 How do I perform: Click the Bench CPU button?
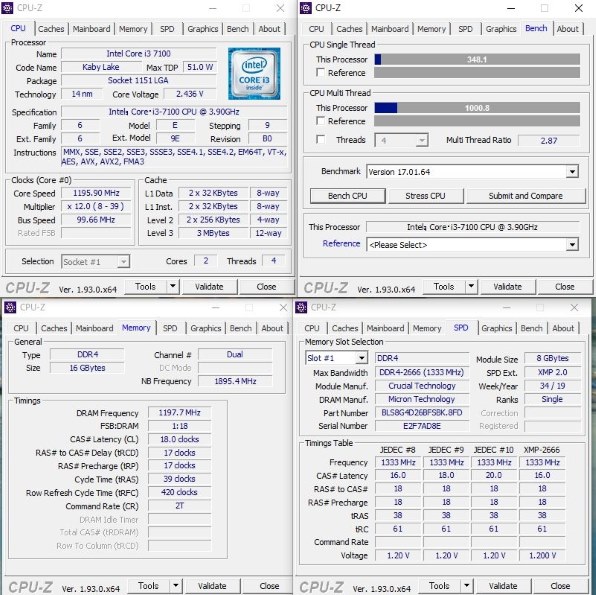coord(347,196)
